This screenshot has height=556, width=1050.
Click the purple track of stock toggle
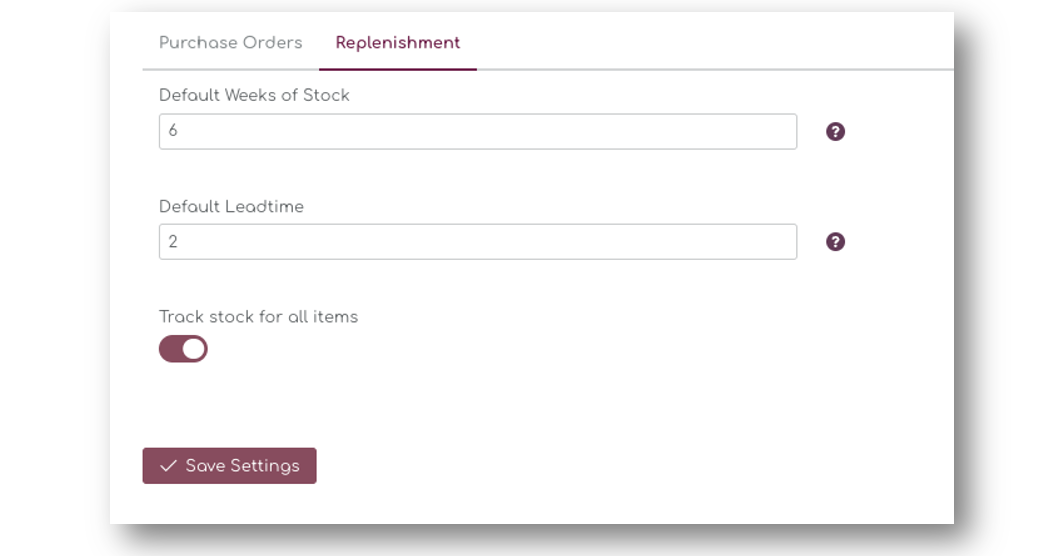coord(169,349)
